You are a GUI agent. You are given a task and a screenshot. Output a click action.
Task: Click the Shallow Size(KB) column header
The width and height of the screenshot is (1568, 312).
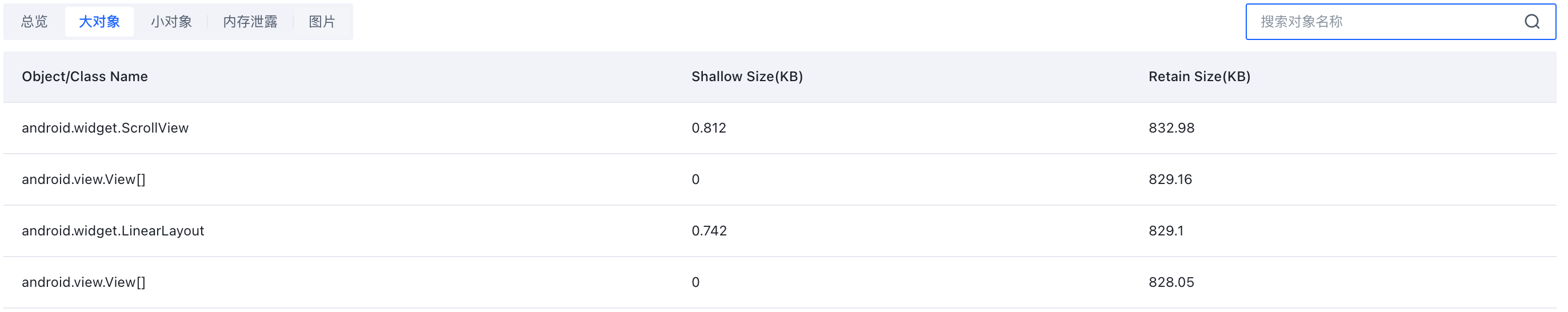[747, 77]
